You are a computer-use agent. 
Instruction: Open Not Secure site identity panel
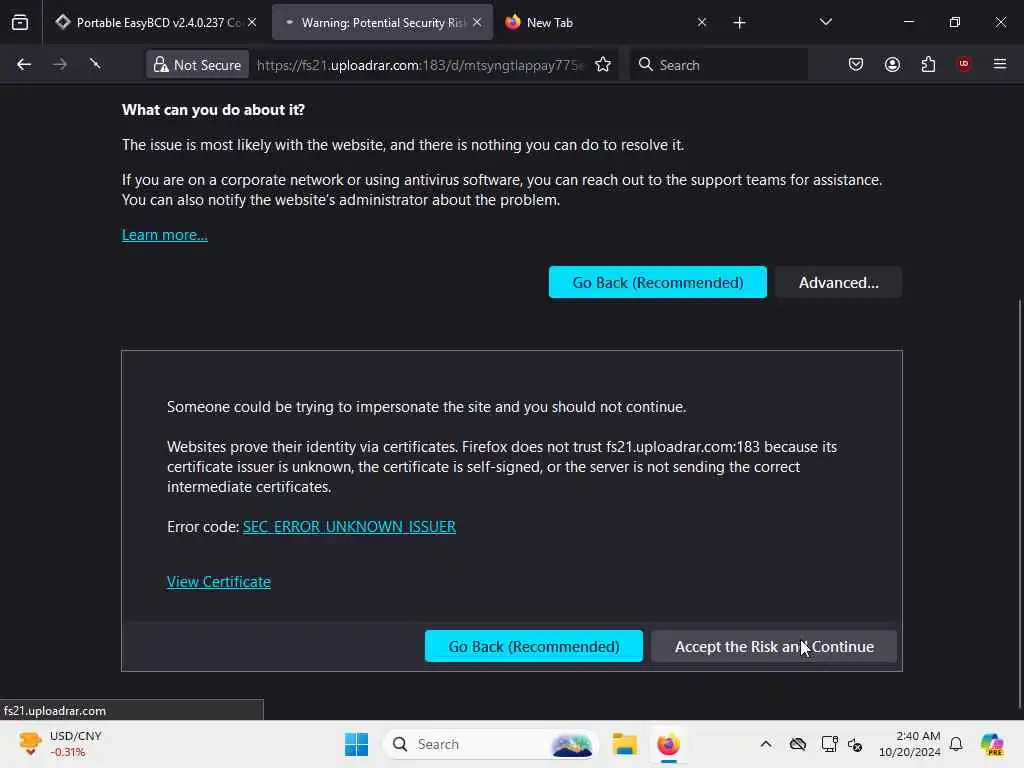click(x=197, y=65)
